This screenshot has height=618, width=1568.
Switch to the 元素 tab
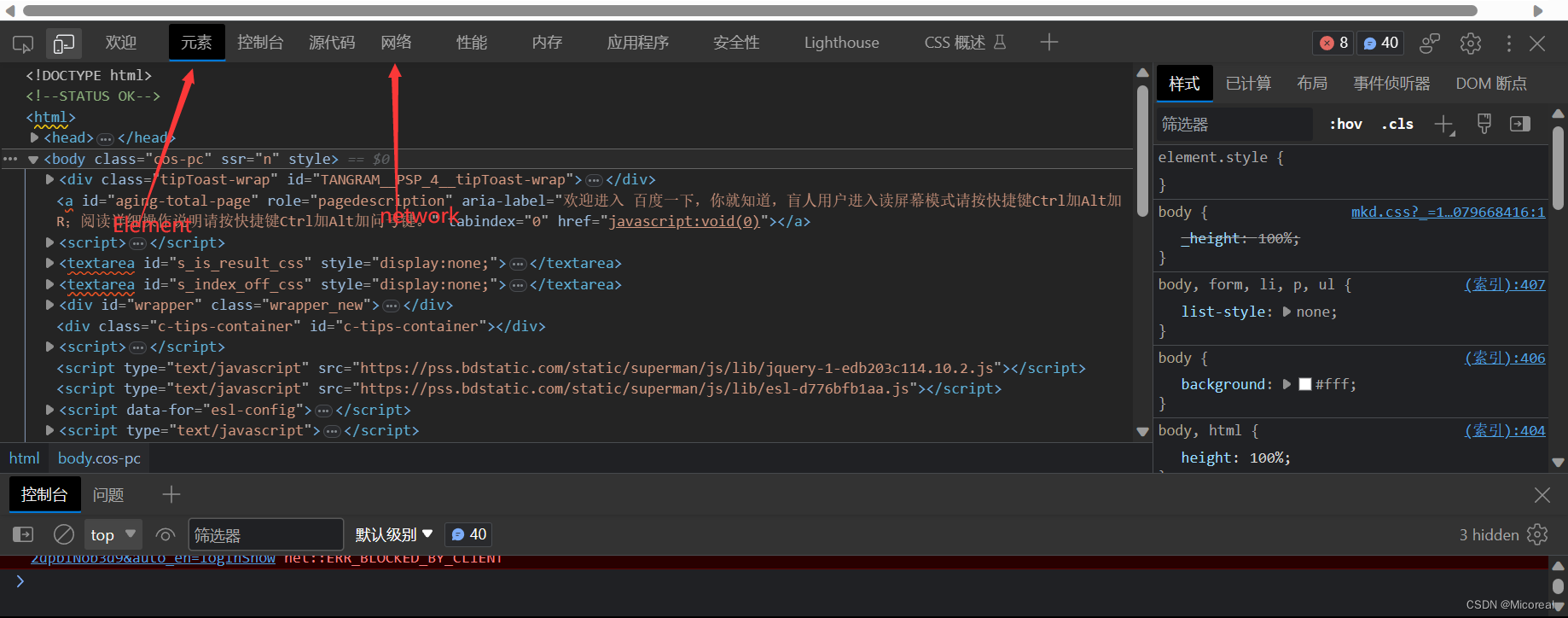click(x=196, y=43)
